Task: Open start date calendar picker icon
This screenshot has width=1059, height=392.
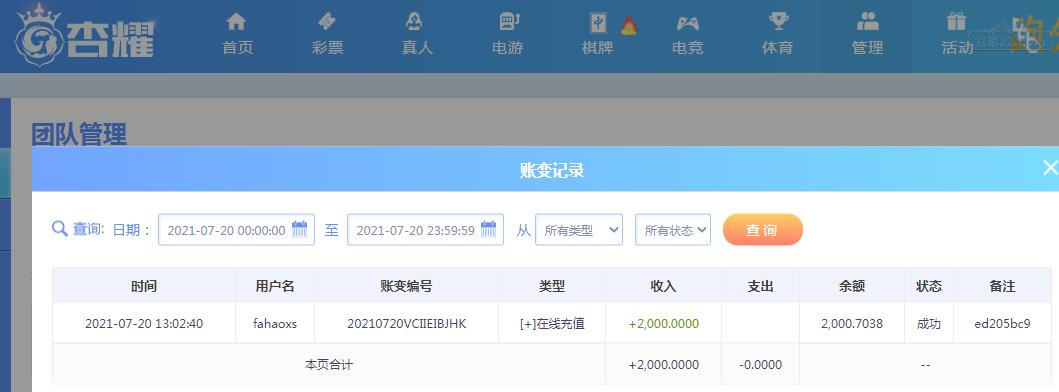Action: (299, 229)
